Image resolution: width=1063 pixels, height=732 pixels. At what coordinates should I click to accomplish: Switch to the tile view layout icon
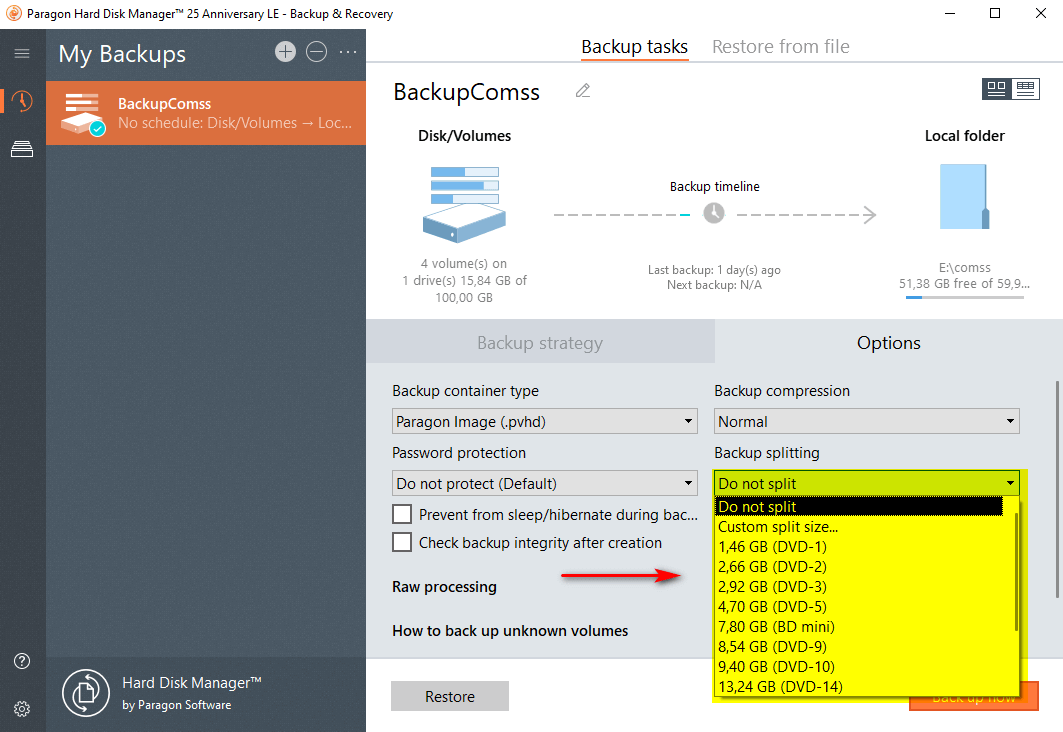point(997,89)
